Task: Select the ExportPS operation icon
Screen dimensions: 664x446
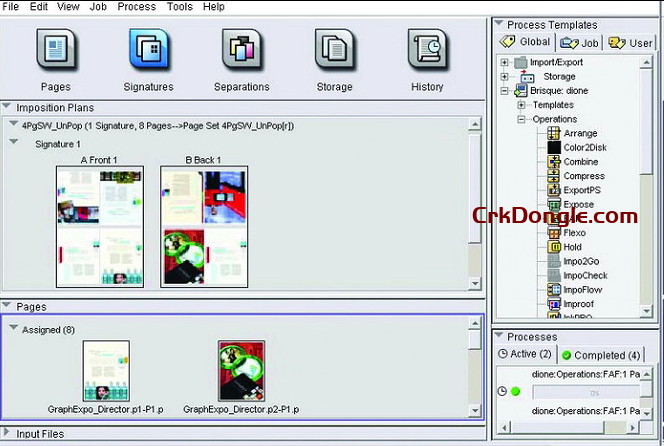Action: 553,190
